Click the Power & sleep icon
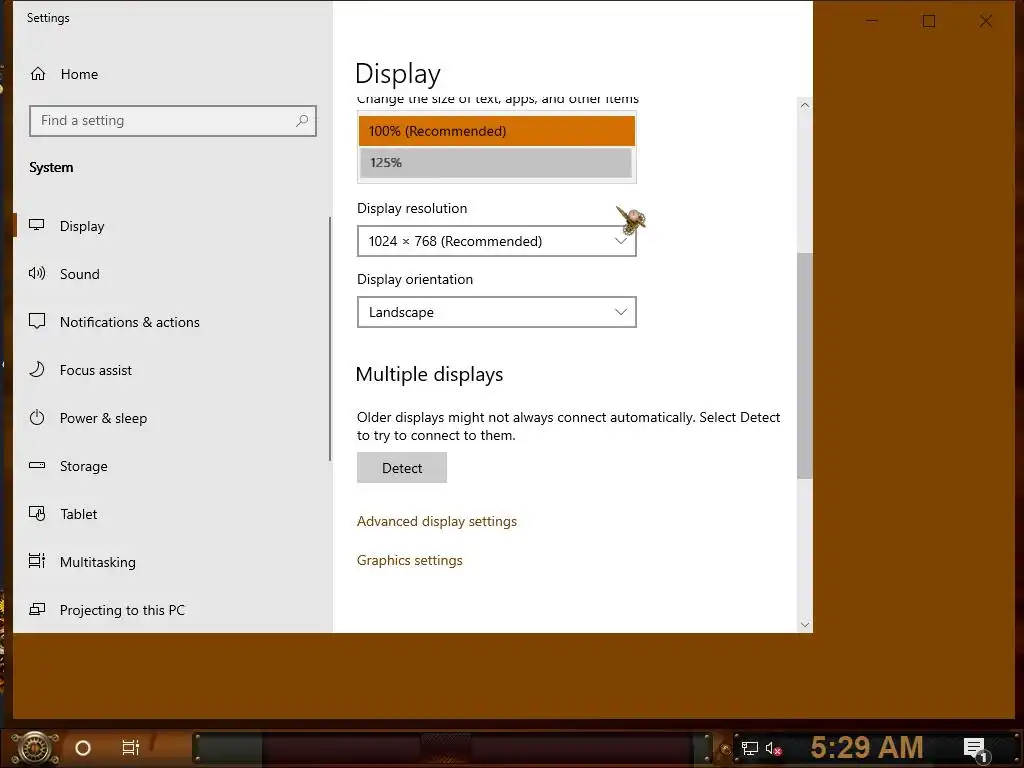This screenshot has height=768, width=1024. point(37,417)
